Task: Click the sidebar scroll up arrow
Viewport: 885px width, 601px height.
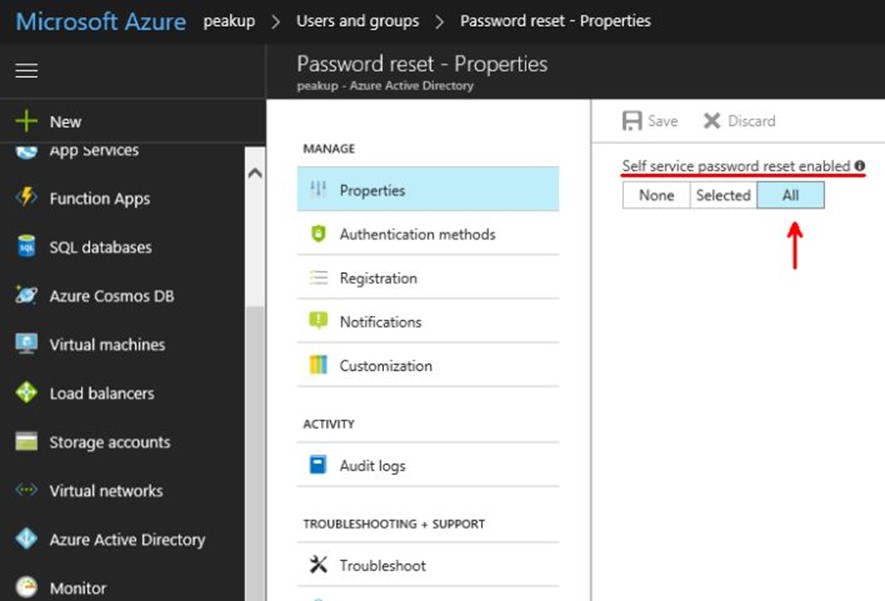Action: pyautogui.click(x=255, y=173)
